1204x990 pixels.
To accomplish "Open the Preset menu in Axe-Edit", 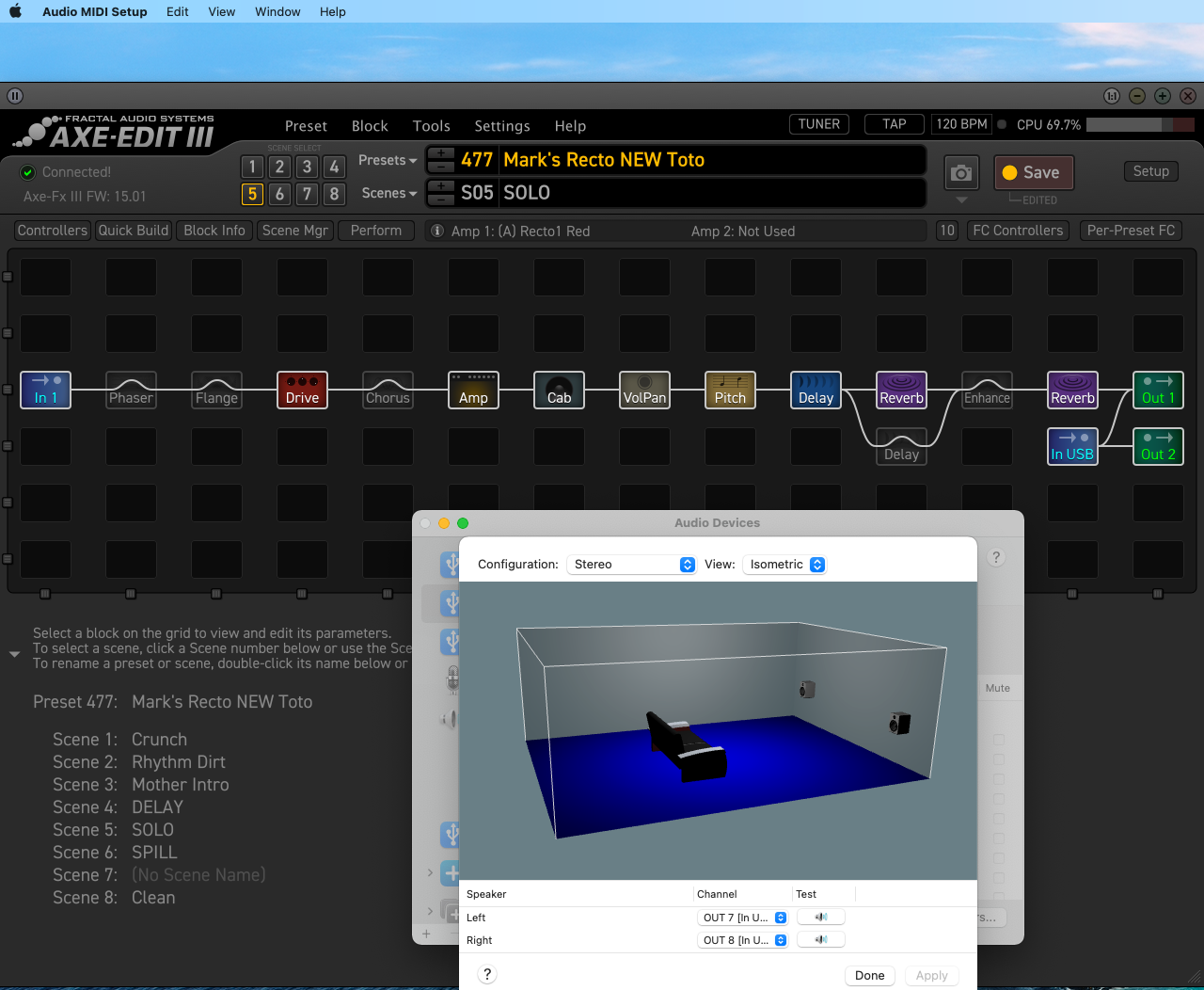I will (x=306, y=126).
